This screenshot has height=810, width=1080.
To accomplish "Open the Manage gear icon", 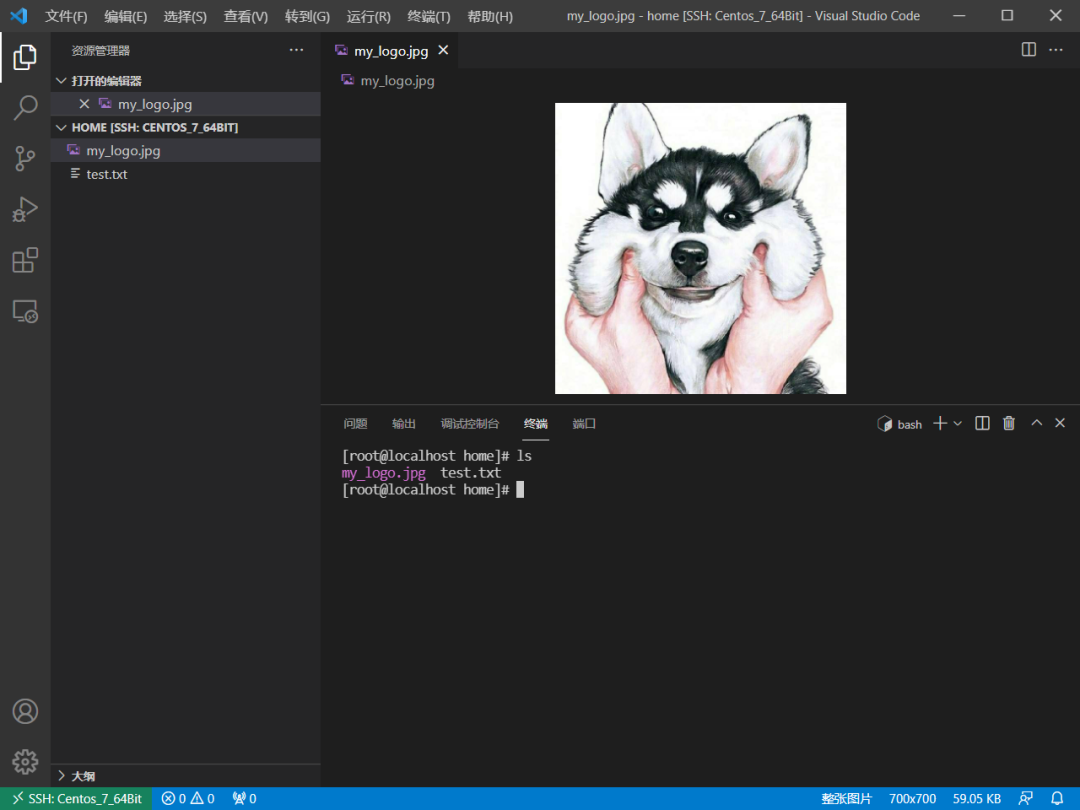I will tap(25, 762).
